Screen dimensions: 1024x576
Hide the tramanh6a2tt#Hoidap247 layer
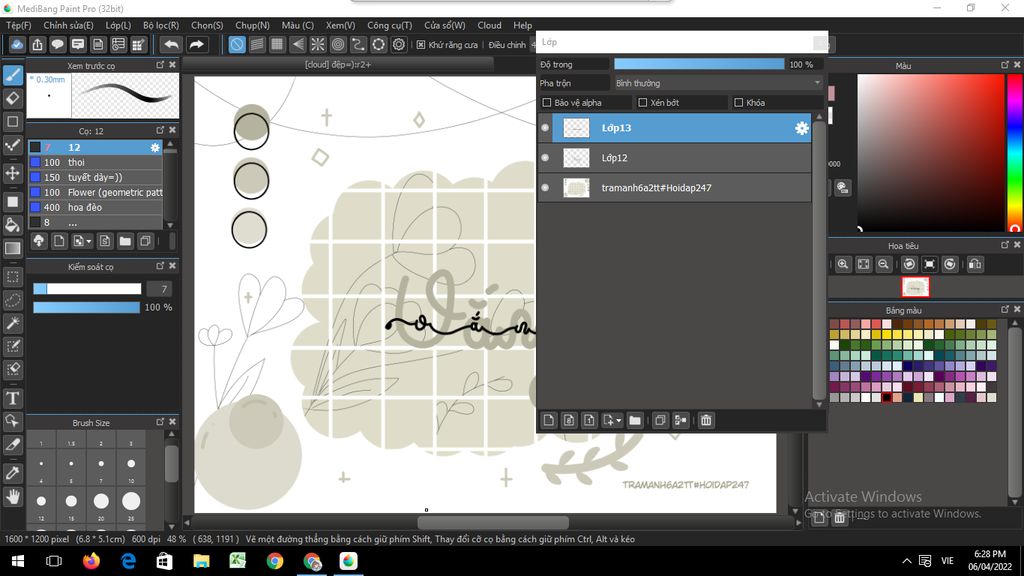coord(545,187)
